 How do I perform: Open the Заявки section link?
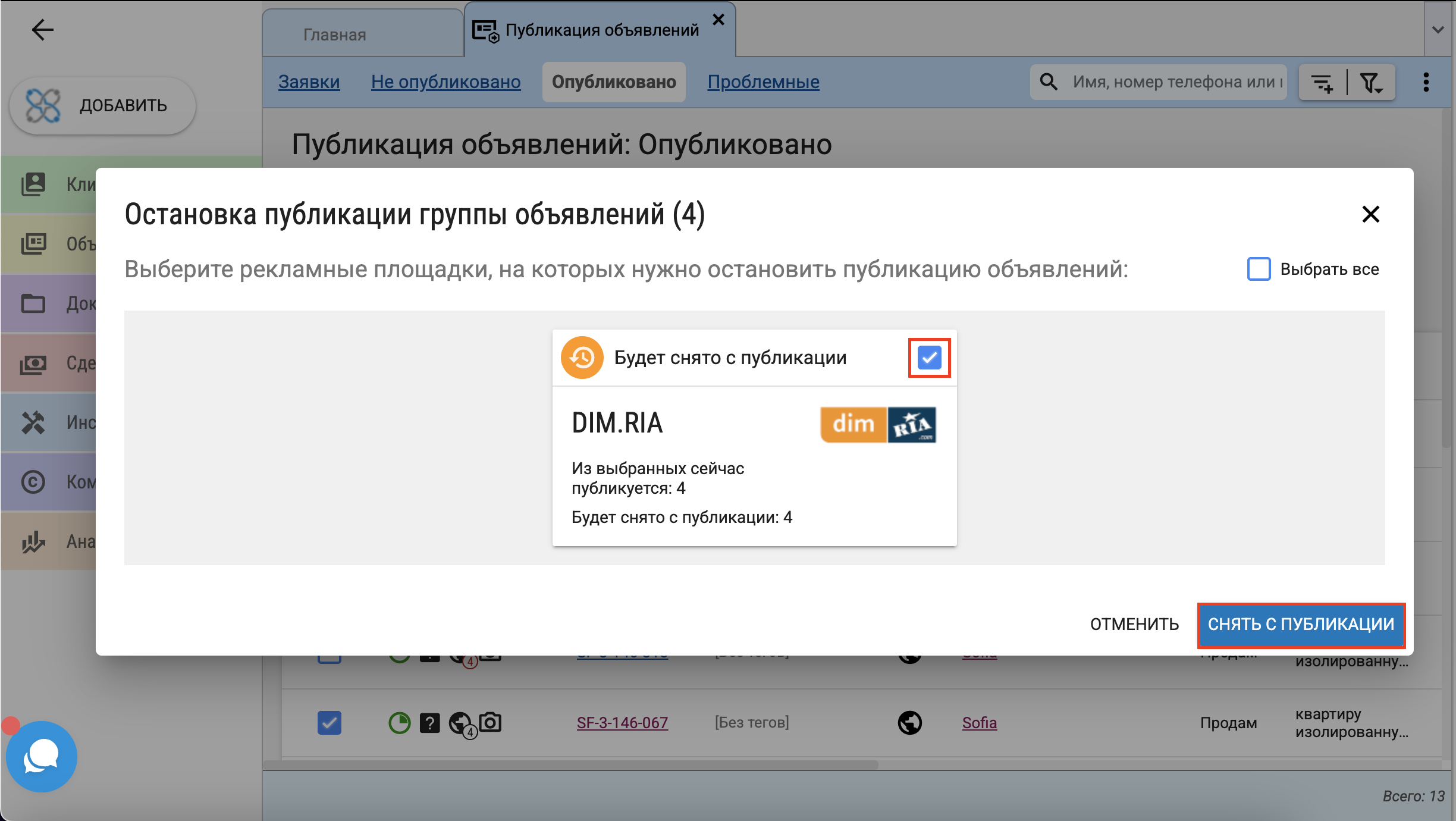[309, 82]
